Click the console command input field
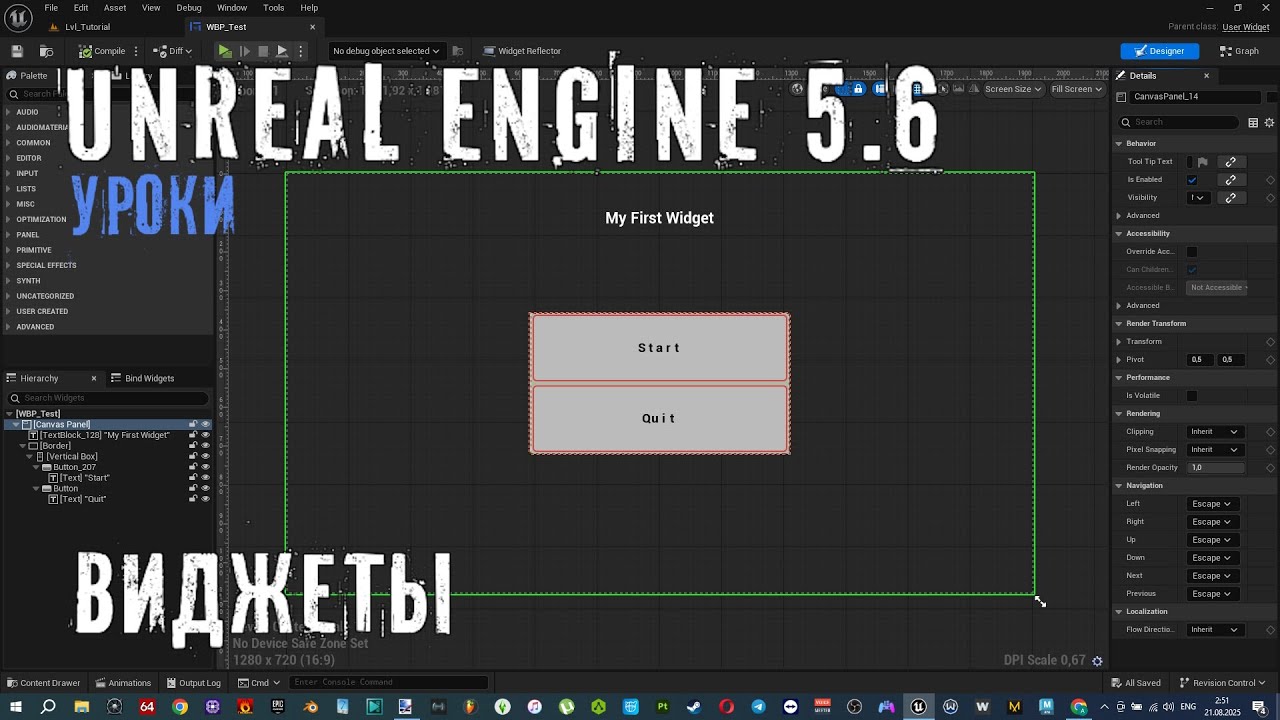 tap(388, 683)
